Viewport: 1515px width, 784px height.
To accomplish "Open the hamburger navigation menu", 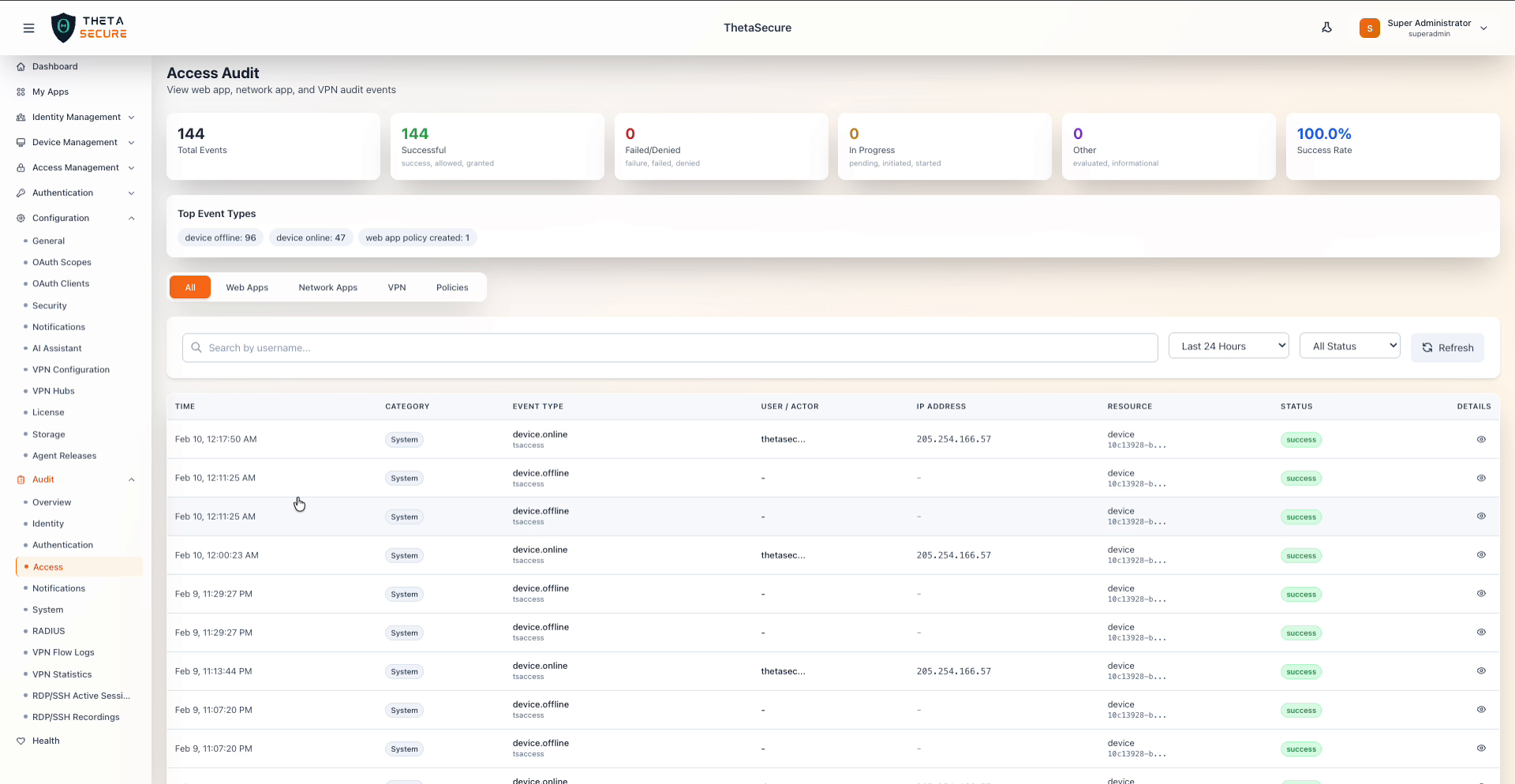I will 29,28.
